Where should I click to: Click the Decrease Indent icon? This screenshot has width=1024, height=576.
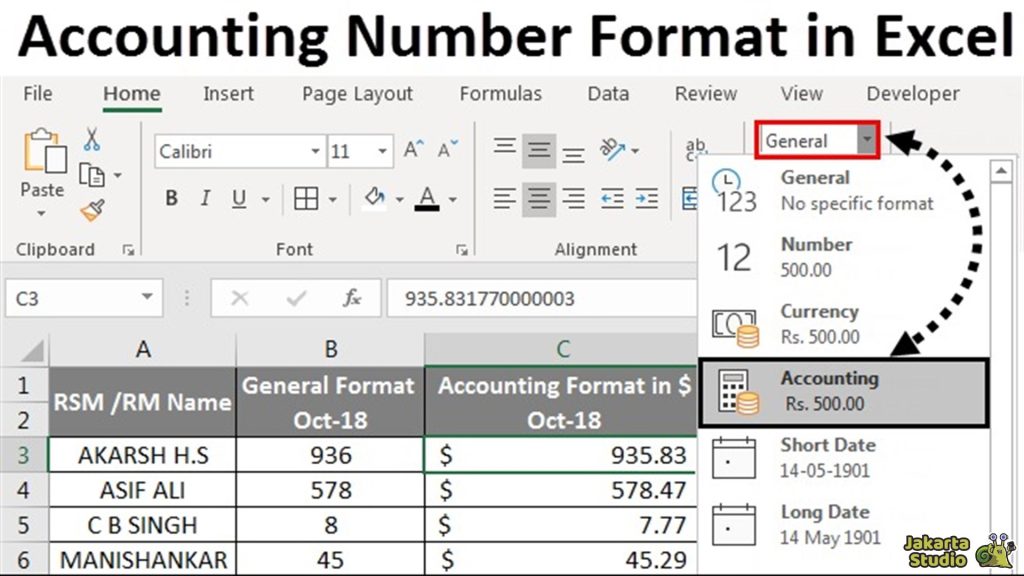click(611, 199)
